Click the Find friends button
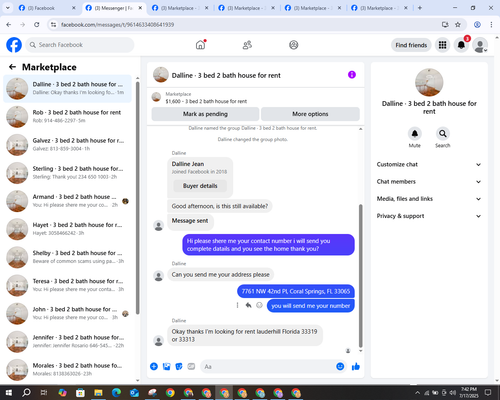500x400 pixels. [411, 45]
